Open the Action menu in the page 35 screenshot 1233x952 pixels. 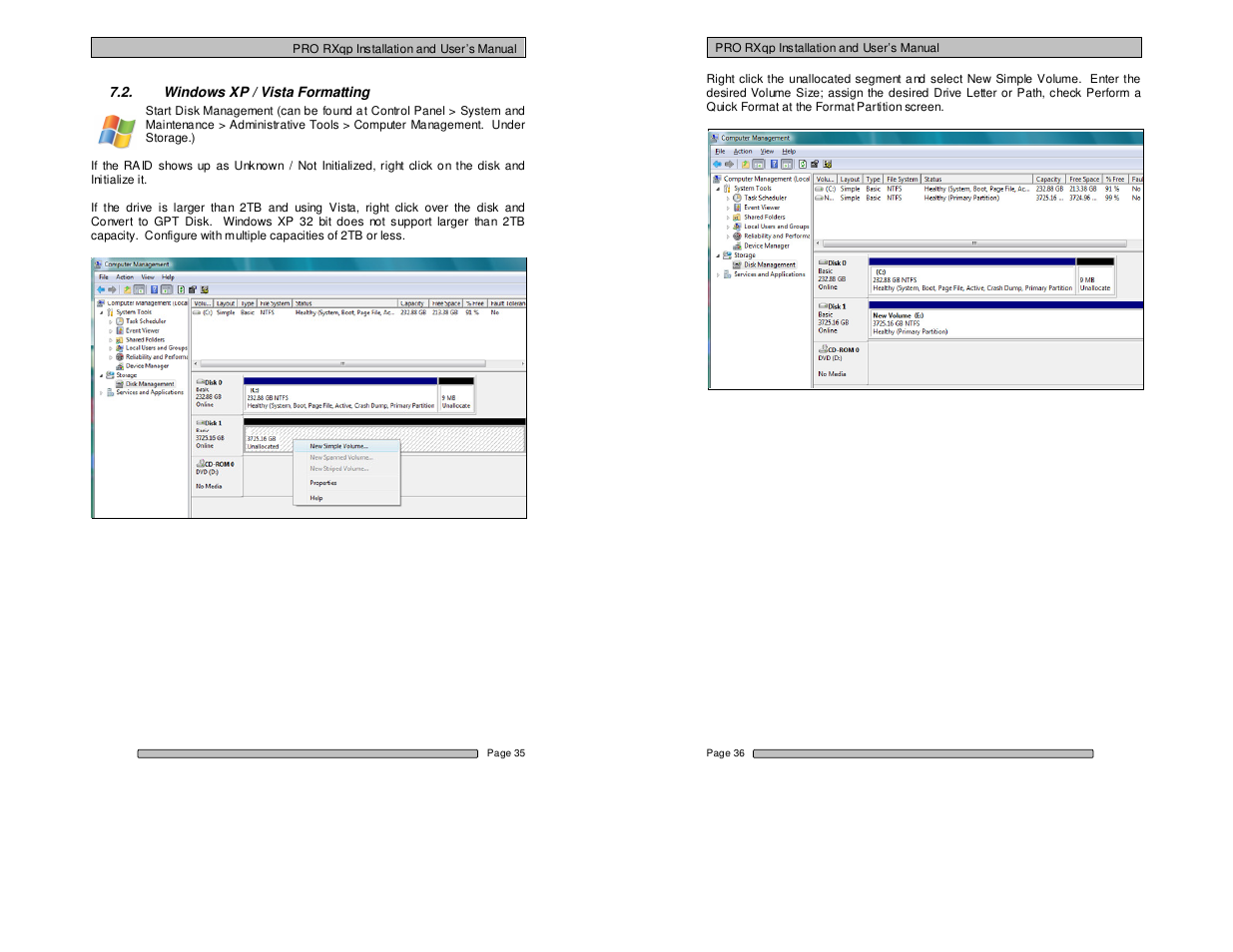(x=125, y=276)
